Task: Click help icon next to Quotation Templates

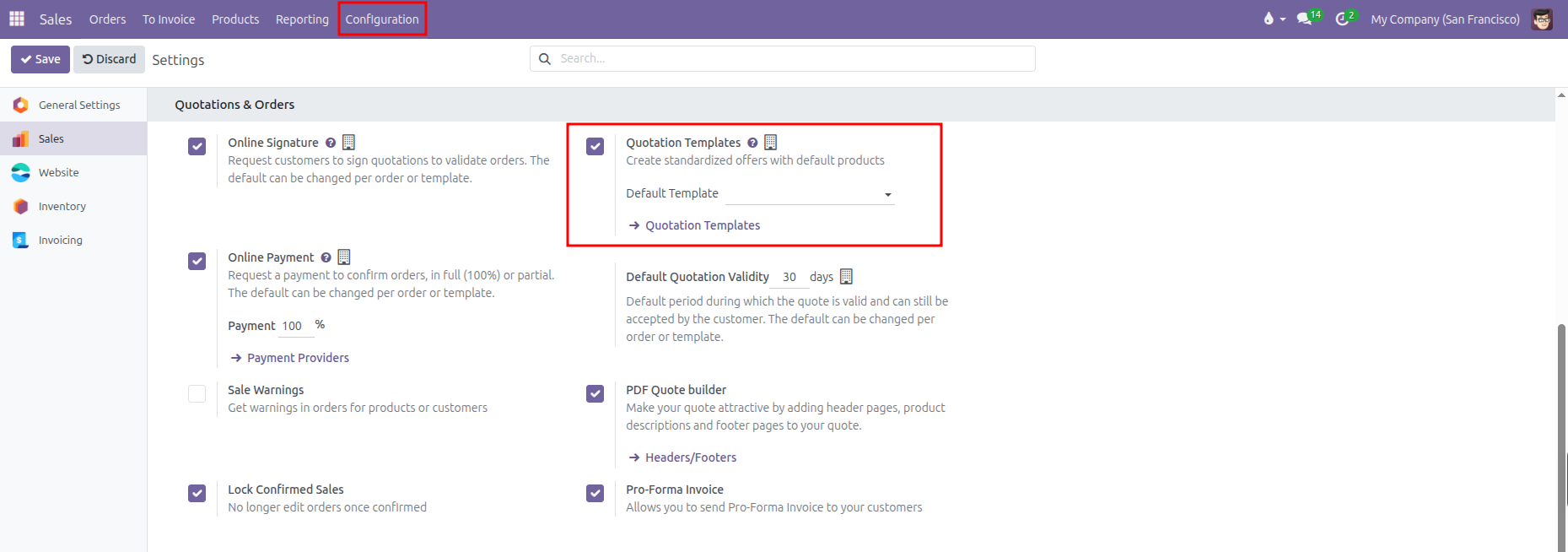Action: click(x=752, y=143)
